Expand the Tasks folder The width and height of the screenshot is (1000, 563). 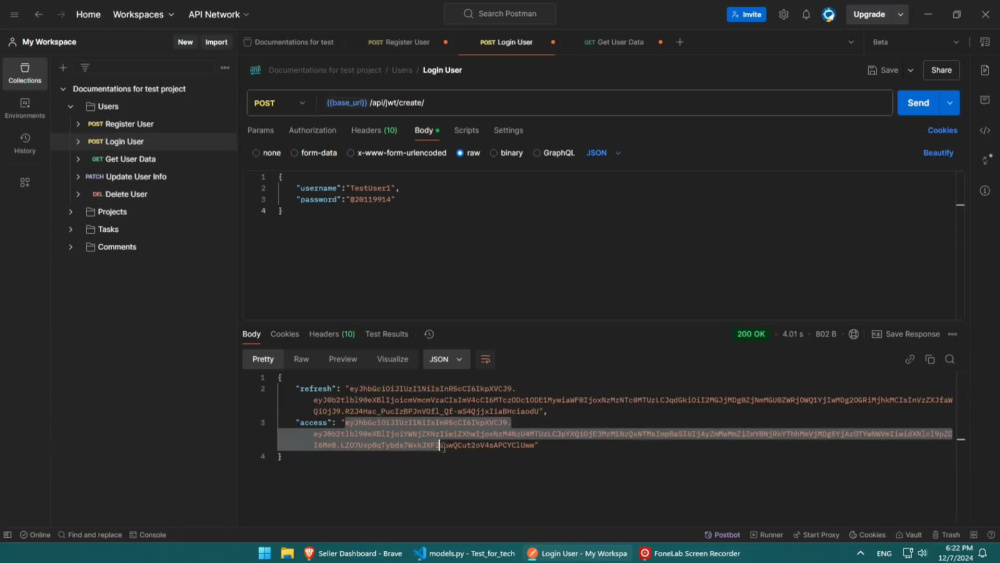pyautogui.click(x=70, y=229)
